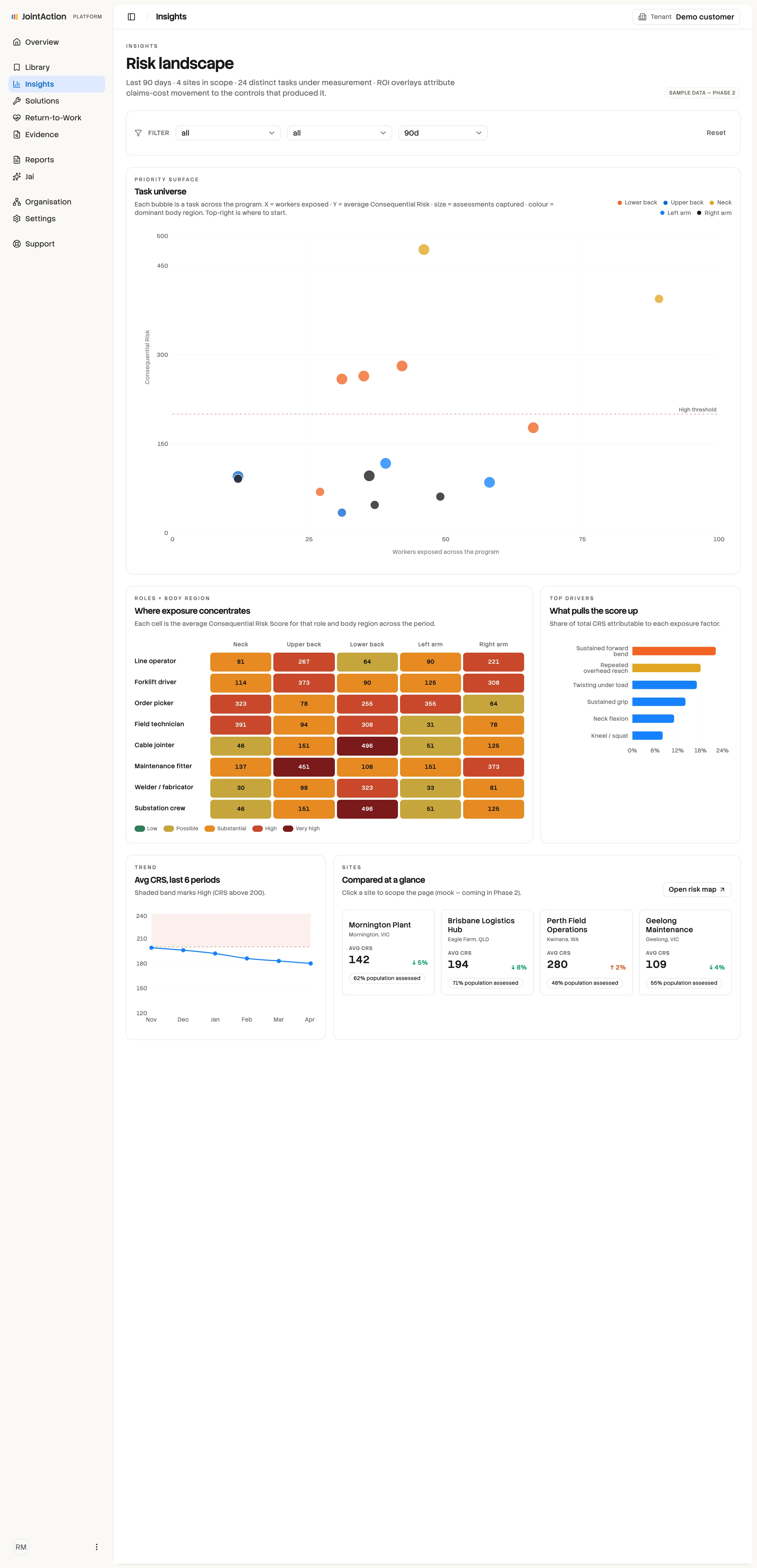Image resolution: width=757 pixels, height=1568 pixels.
Task: Toggle Right arm legend series
Action: pyautogui.click(x=714, y=213)
